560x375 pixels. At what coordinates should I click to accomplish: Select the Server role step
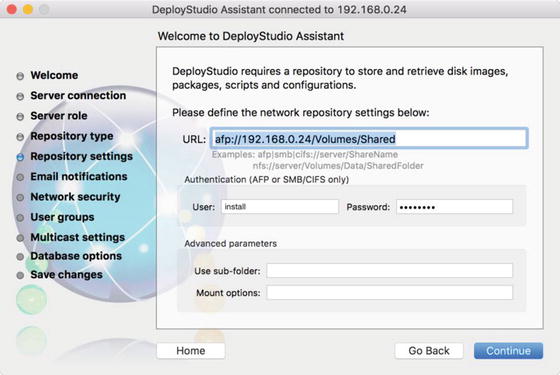coord(59,116)
